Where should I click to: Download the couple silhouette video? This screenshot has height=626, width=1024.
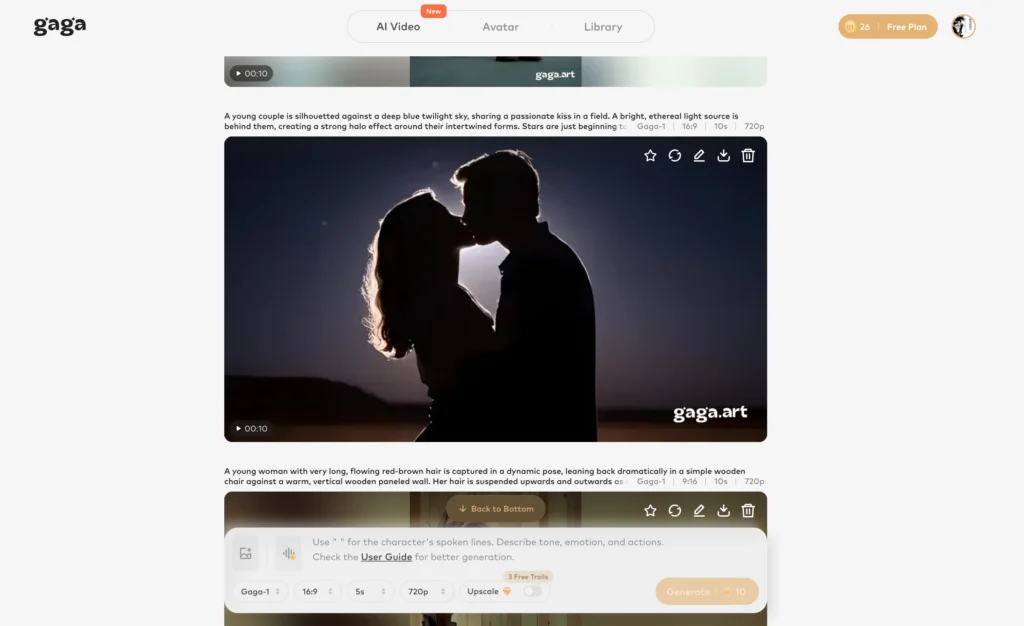723,155
